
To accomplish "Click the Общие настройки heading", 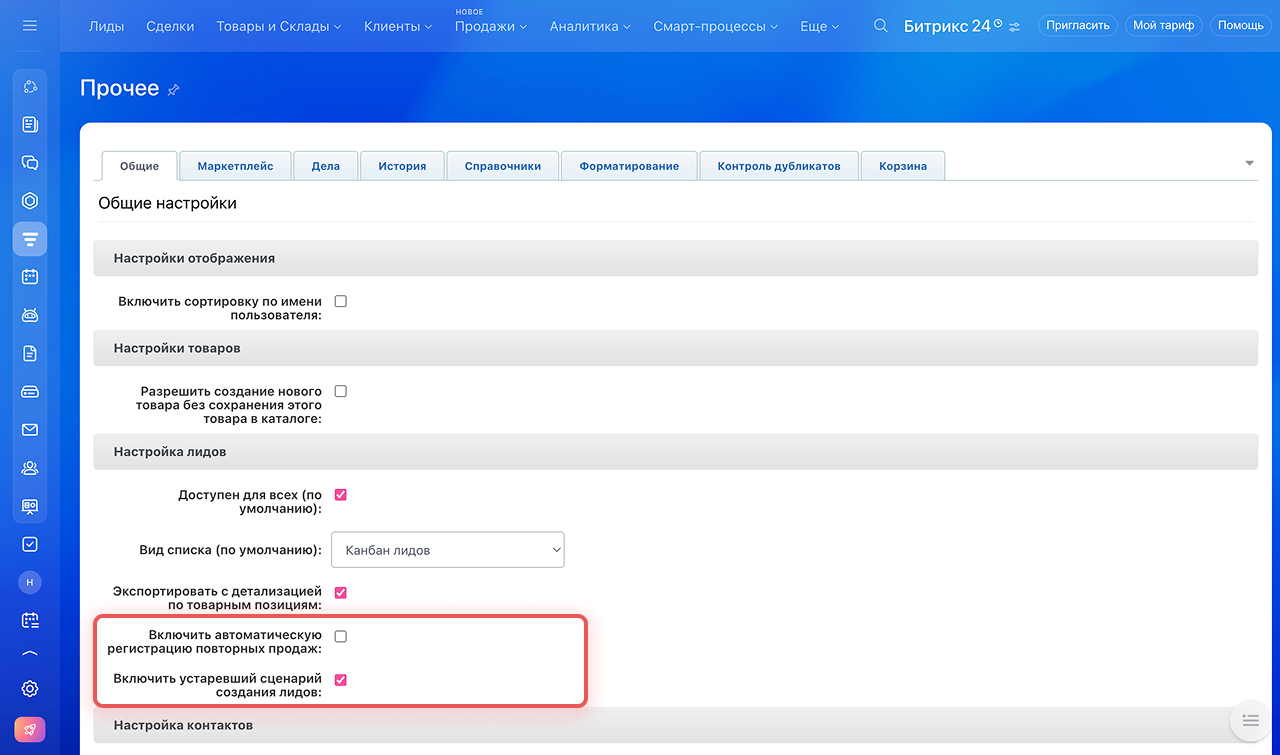I will point(167,203).
